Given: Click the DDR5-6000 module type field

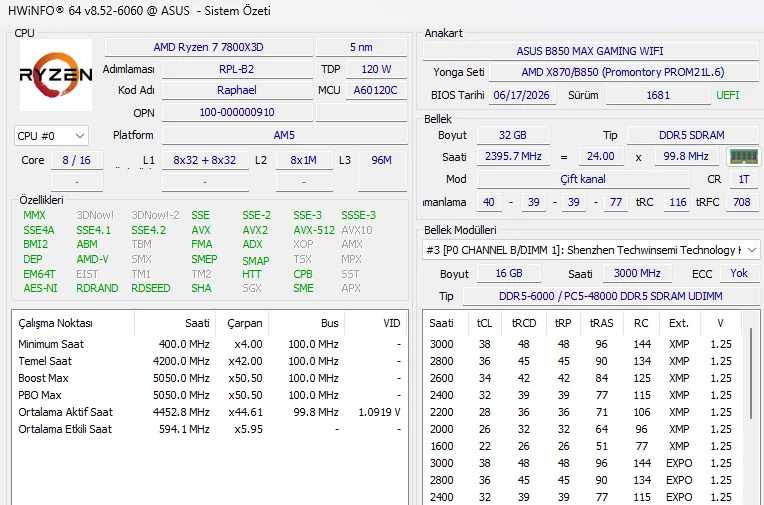Looking at the screenshot, I should click(x=611, y=296).
